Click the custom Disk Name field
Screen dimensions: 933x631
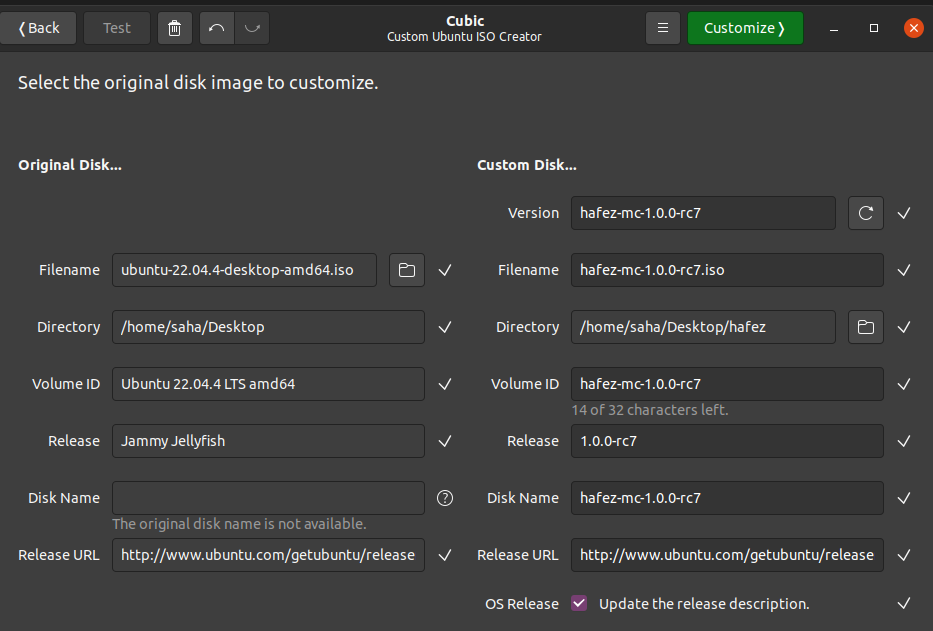(727, 498)
